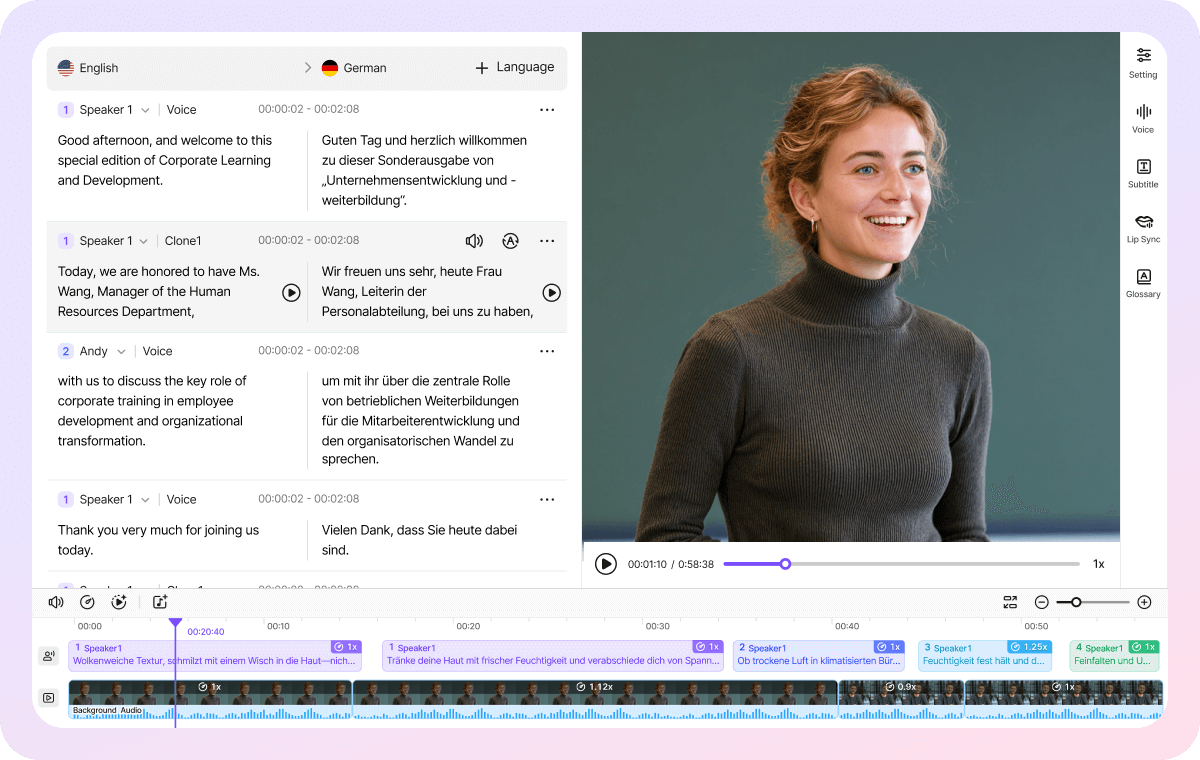Click the add music icon above the timeline

tap(160, 602)
